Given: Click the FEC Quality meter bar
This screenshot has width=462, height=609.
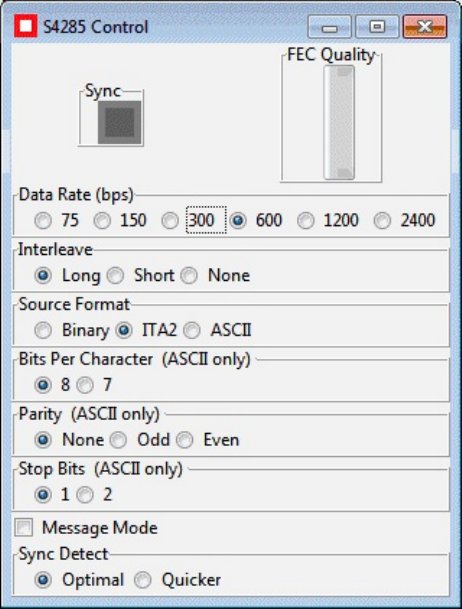Looking at the screenshot, I should click(x=339, y=122).
